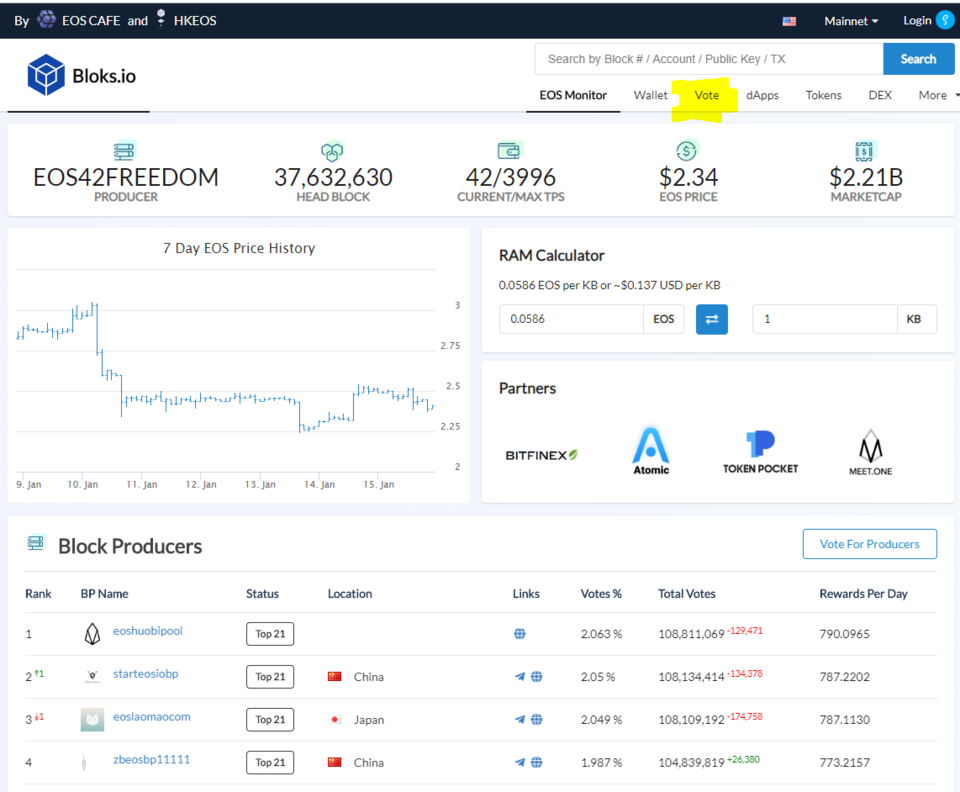This screenshot has width=960, height=792.
Task: Click the RAM calculator KB amount field
Action: [x=825, y=319]
